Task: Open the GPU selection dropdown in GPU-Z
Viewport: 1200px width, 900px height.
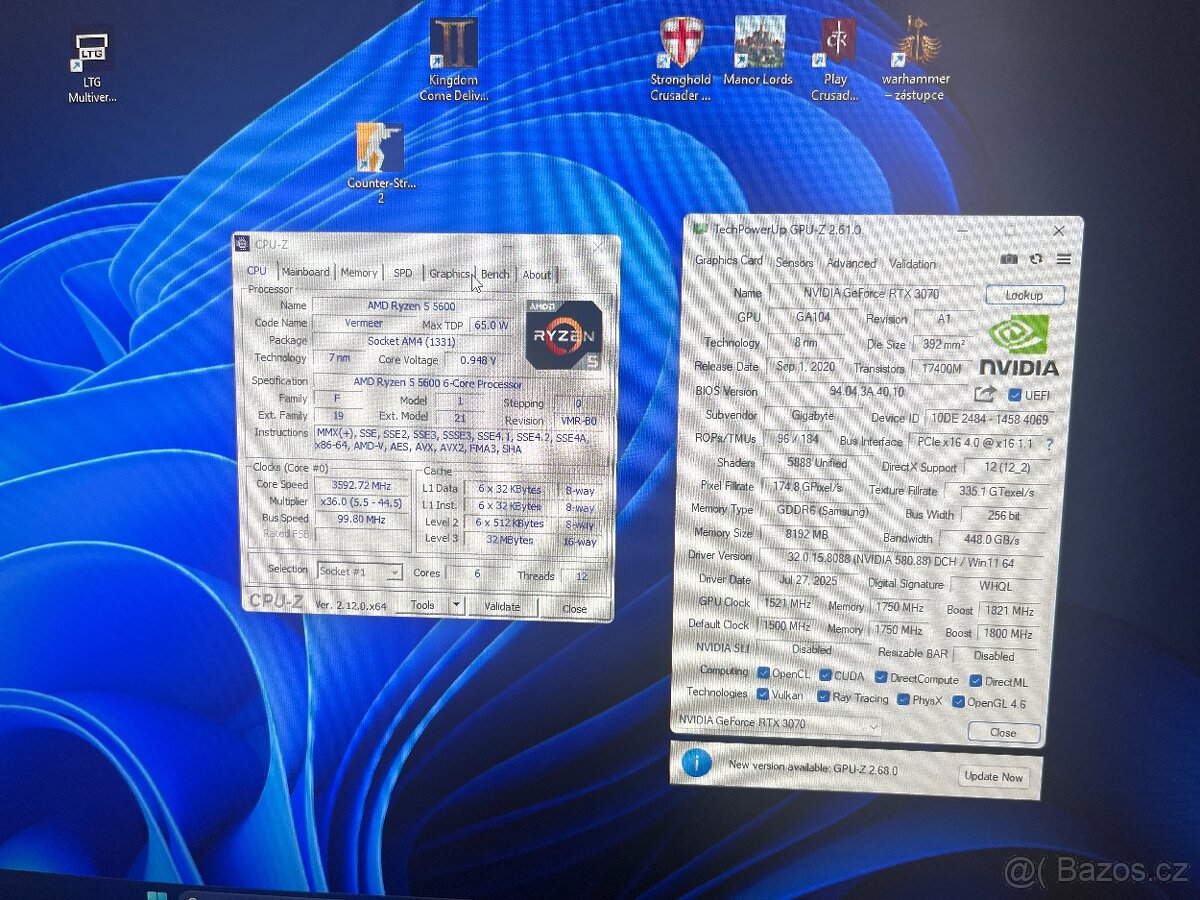Action: click(780, 723)
